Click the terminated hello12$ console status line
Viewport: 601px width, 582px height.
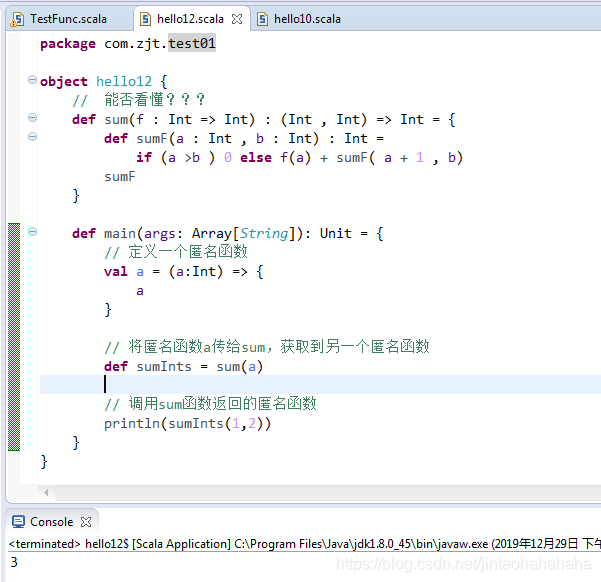(x=304, y=544)
